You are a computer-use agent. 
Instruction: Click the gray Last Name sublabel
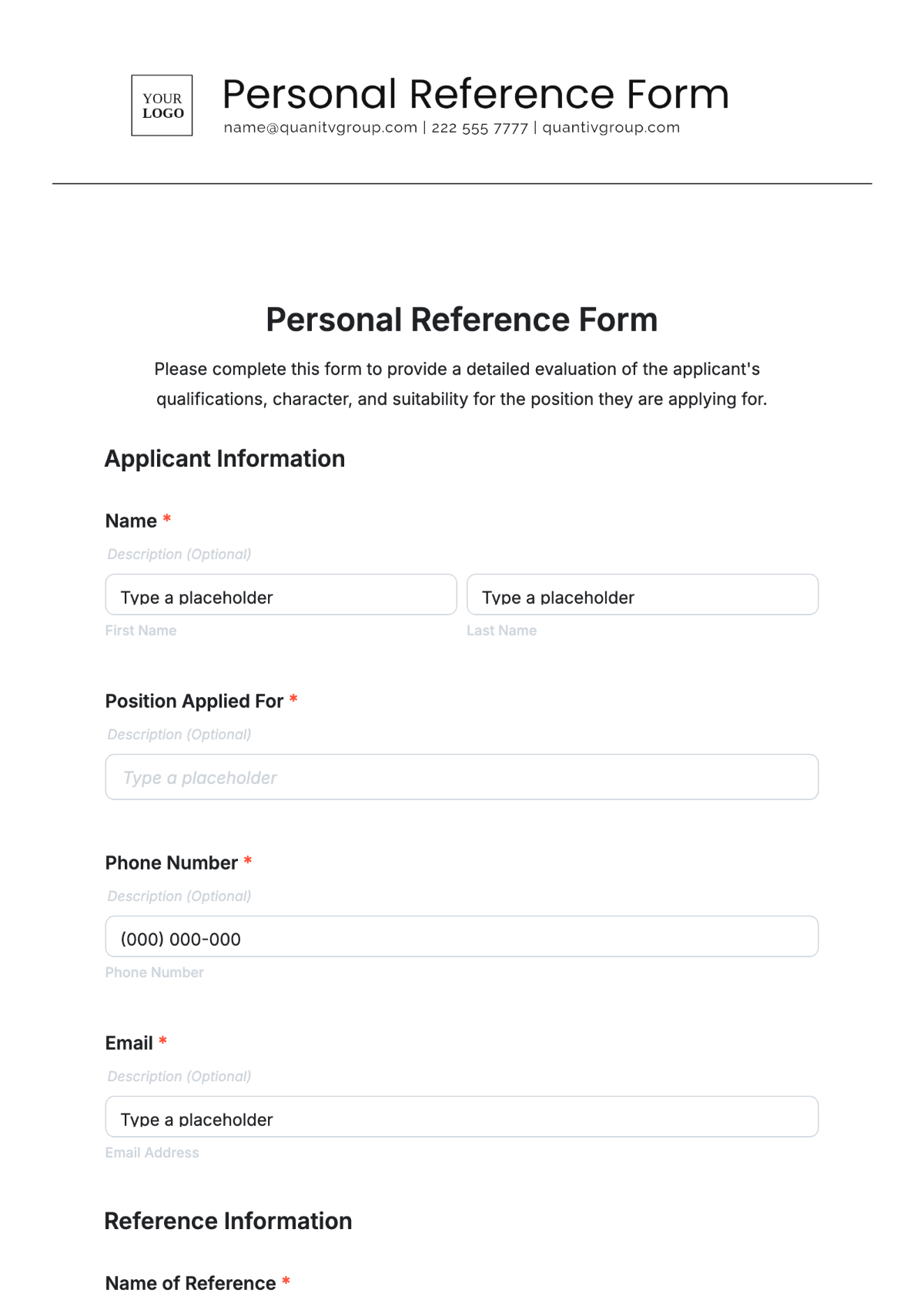point(501,631)
